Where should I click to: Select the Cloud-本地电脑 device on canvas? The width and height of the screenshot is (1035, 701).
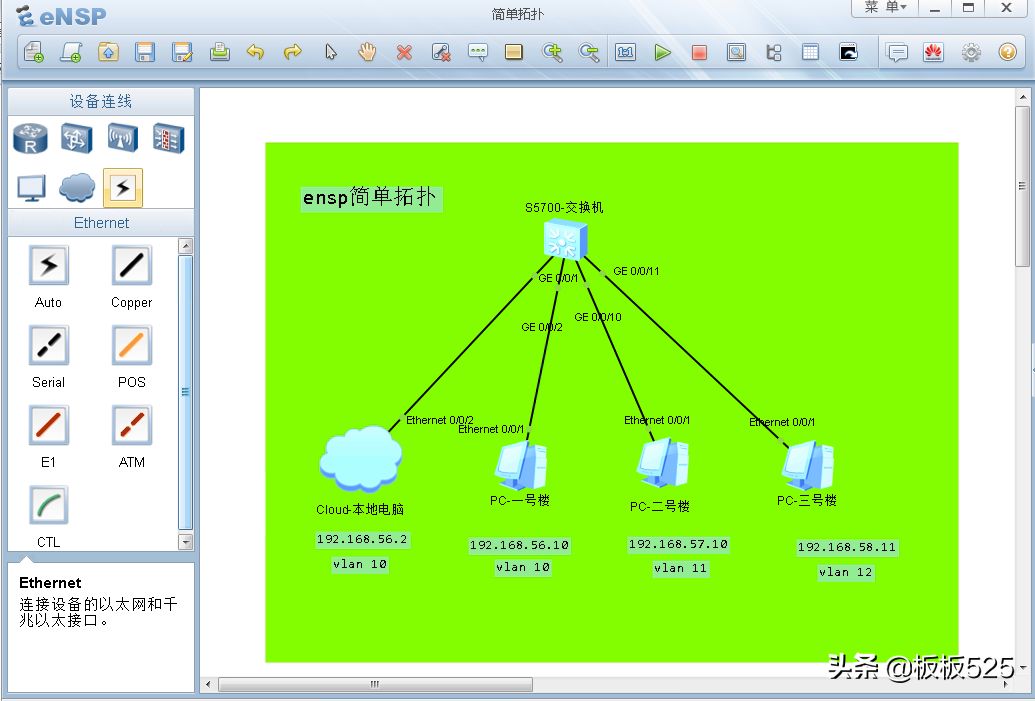click(360, 459)
